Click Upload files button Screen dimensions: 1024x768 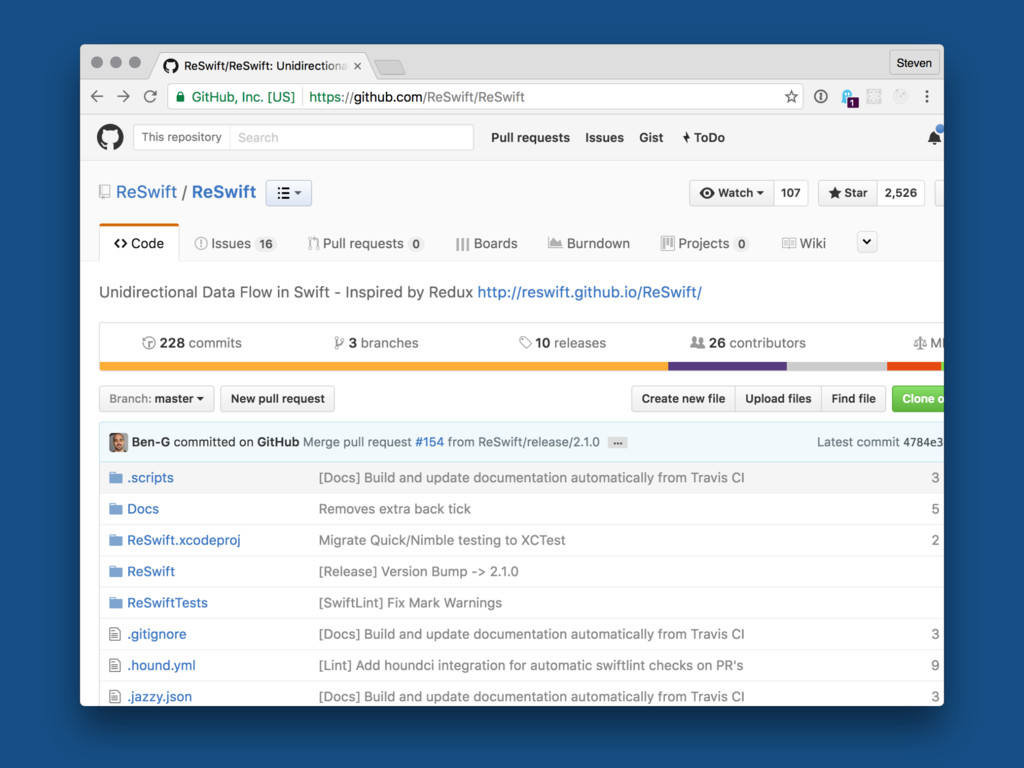click(x=778, y=398)
